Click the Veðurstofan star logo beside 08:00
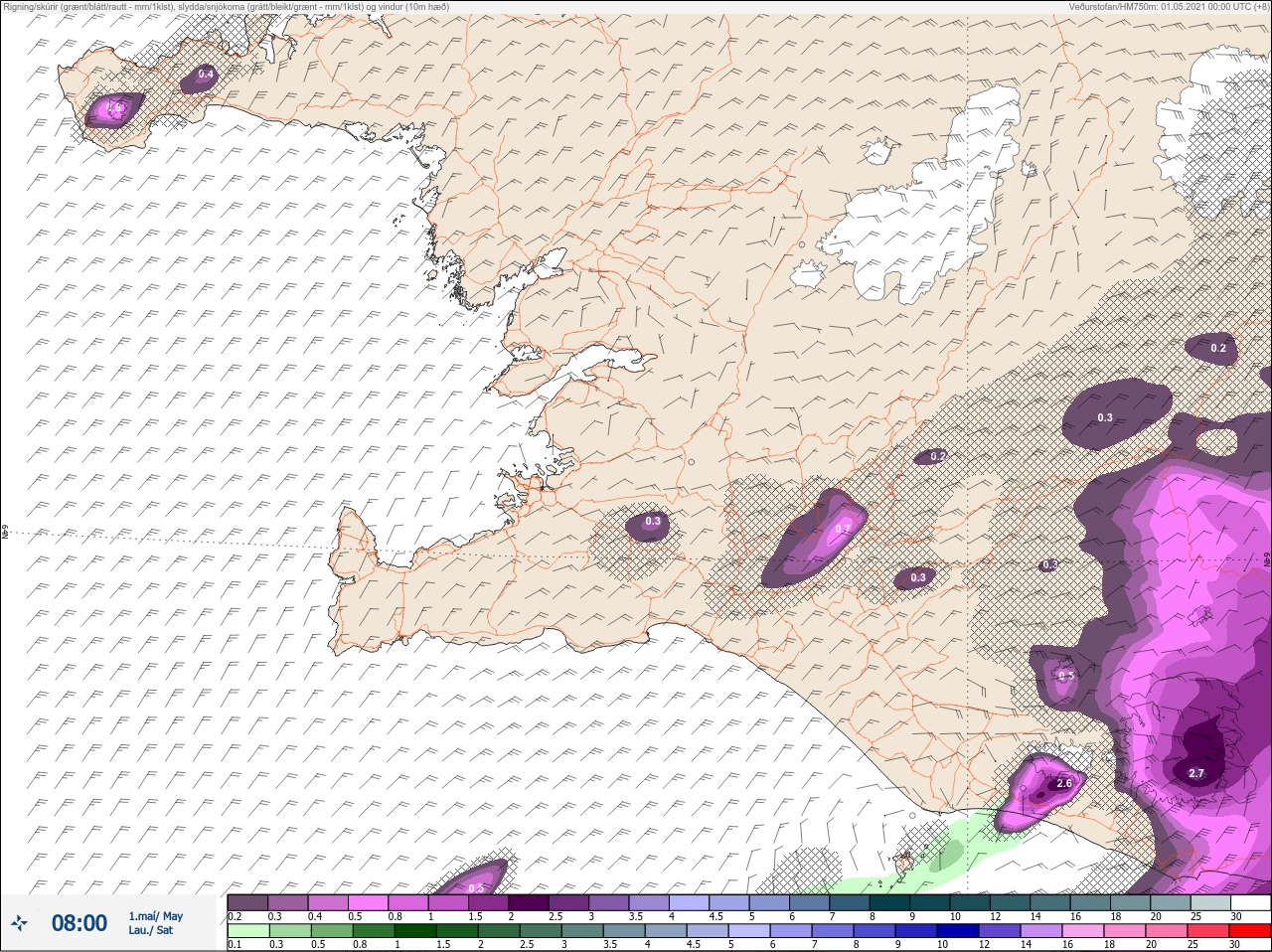The image size is (1272, 952). click(x=18, y=923)
